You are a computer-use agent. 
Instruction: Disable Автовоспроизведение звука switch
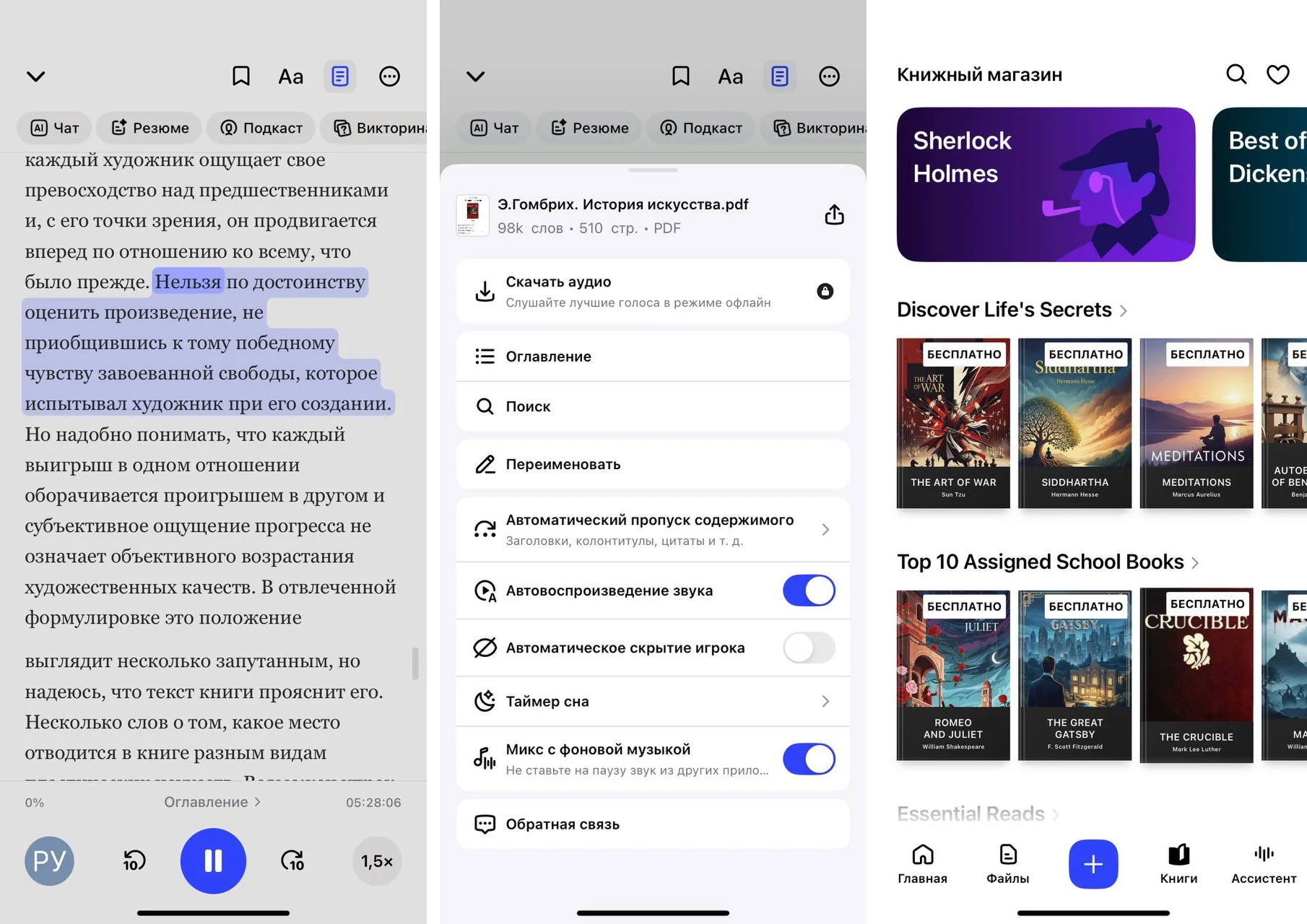point(808,590)
